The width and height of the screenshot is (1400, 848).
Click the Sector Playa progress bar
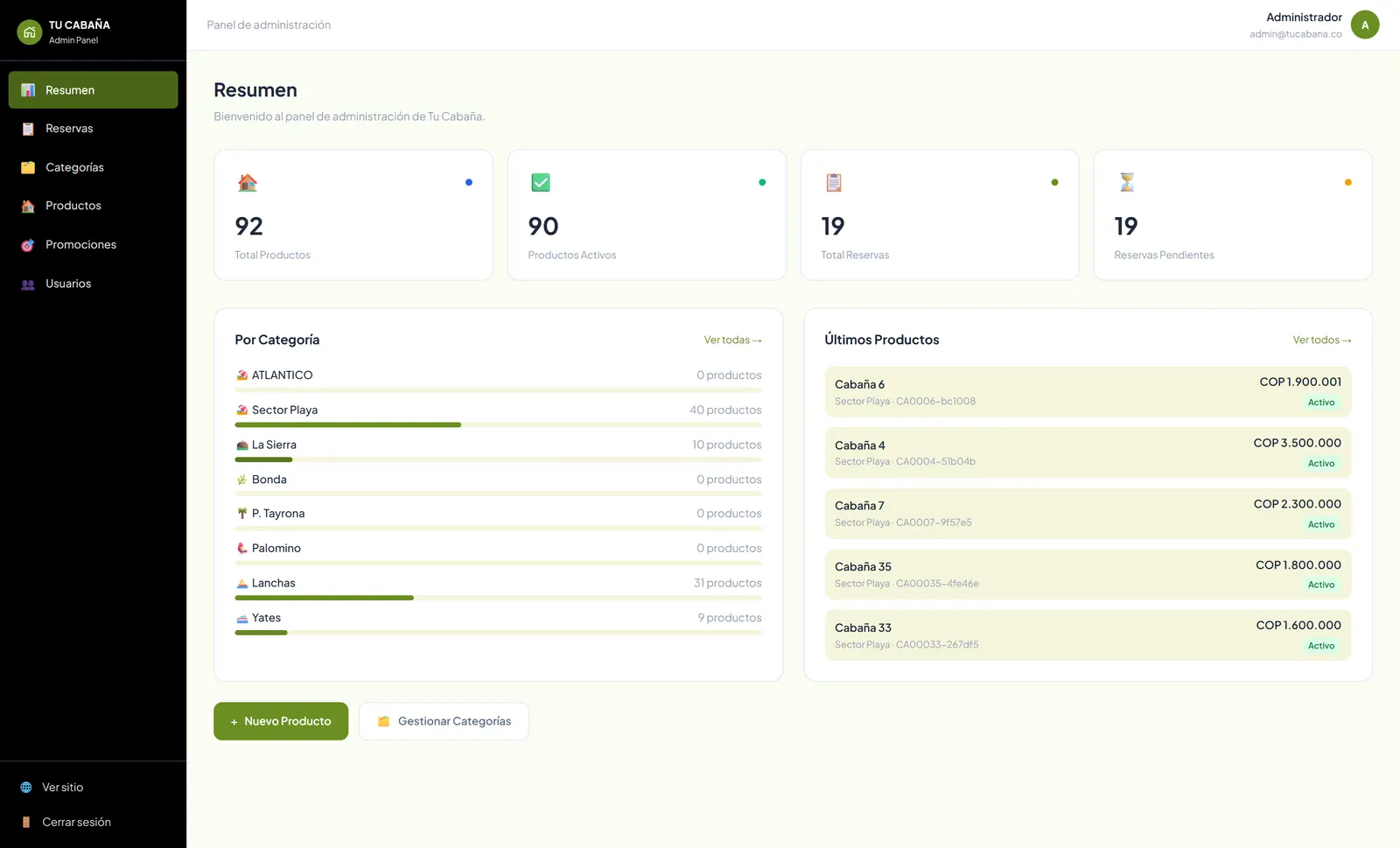(499, 424)
